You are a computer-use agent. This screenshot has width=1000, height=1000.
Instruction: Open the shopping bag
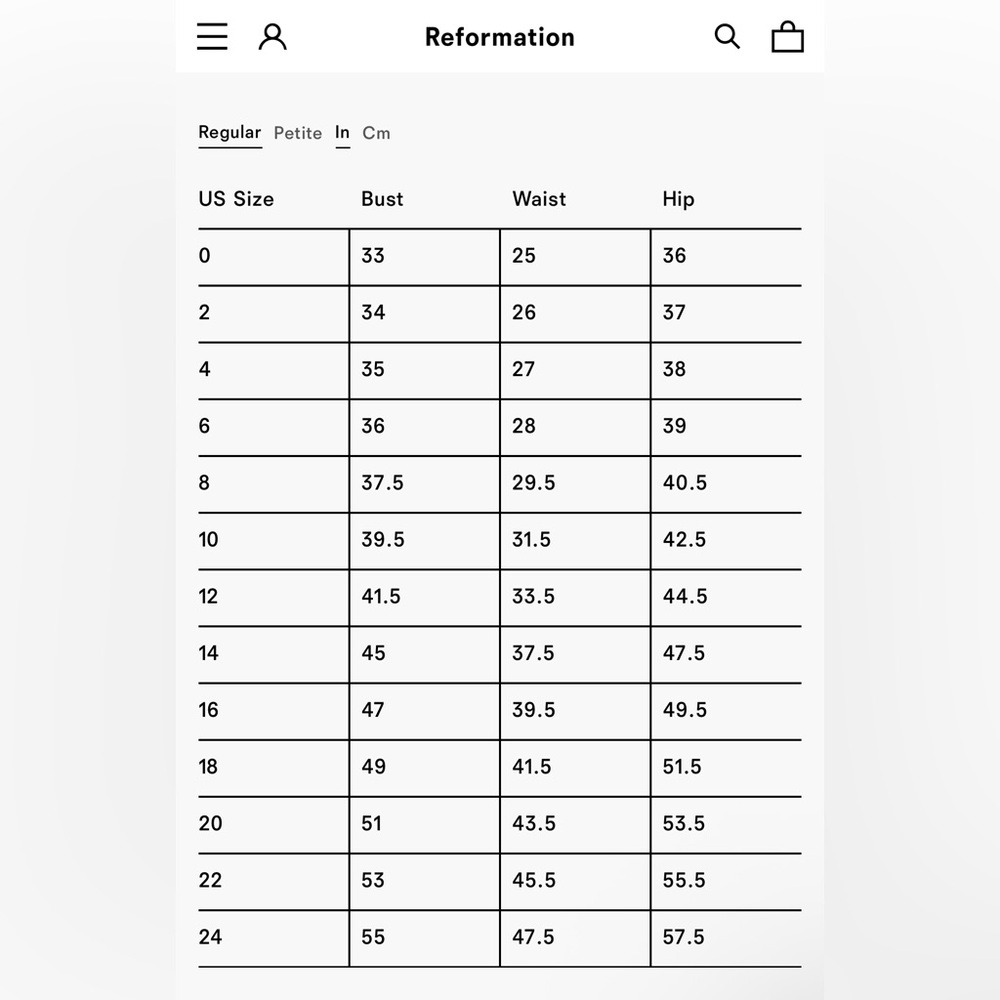(x=787, y=37)
